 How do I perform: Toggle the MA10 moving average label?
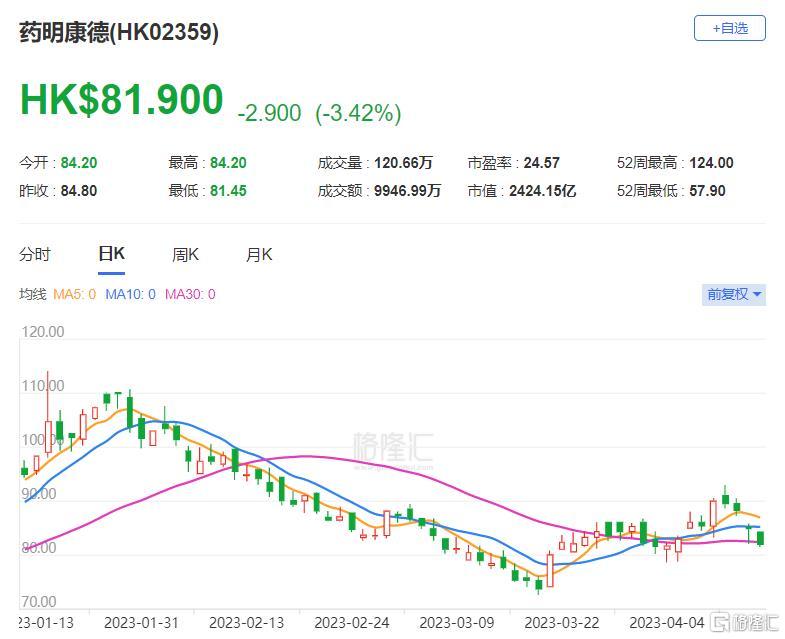(x=130, y=294)
